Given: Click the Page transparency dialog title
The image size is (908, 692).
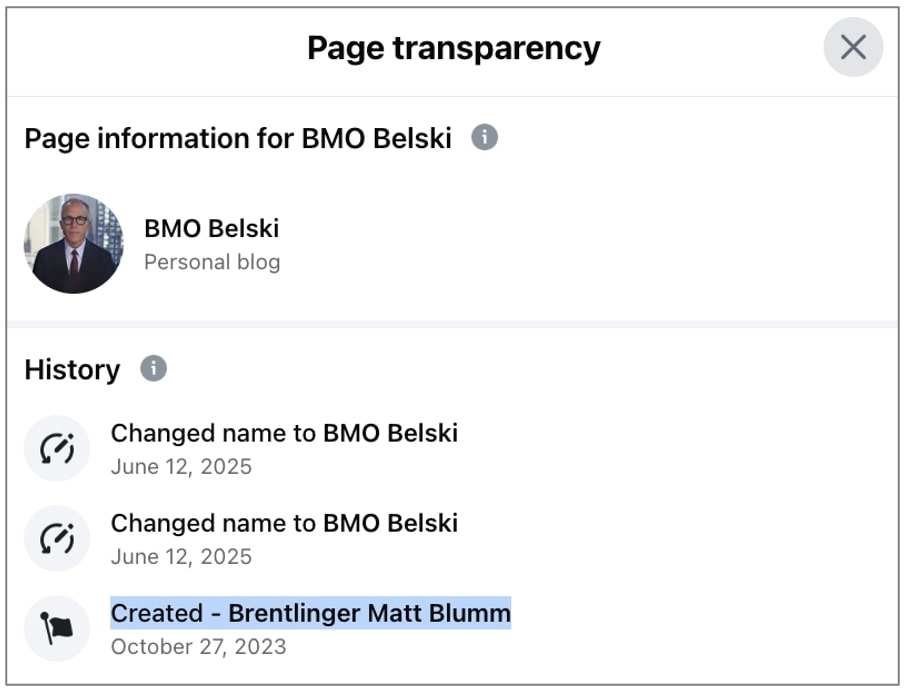Looking at the screenshot, I should click(454, 47).
